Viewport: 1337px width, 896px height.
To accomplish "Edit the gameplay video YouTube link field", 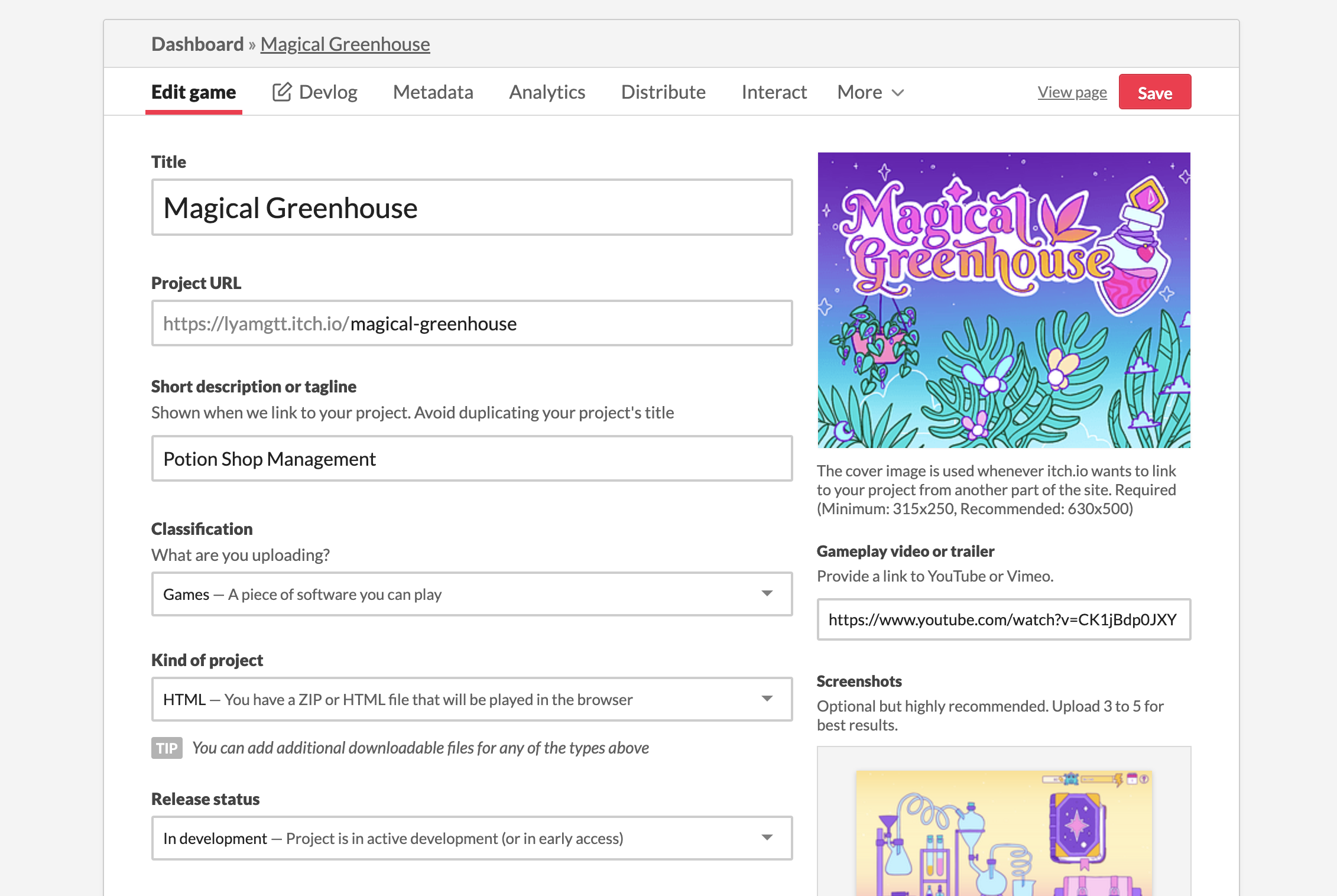I will point(1004,619).
